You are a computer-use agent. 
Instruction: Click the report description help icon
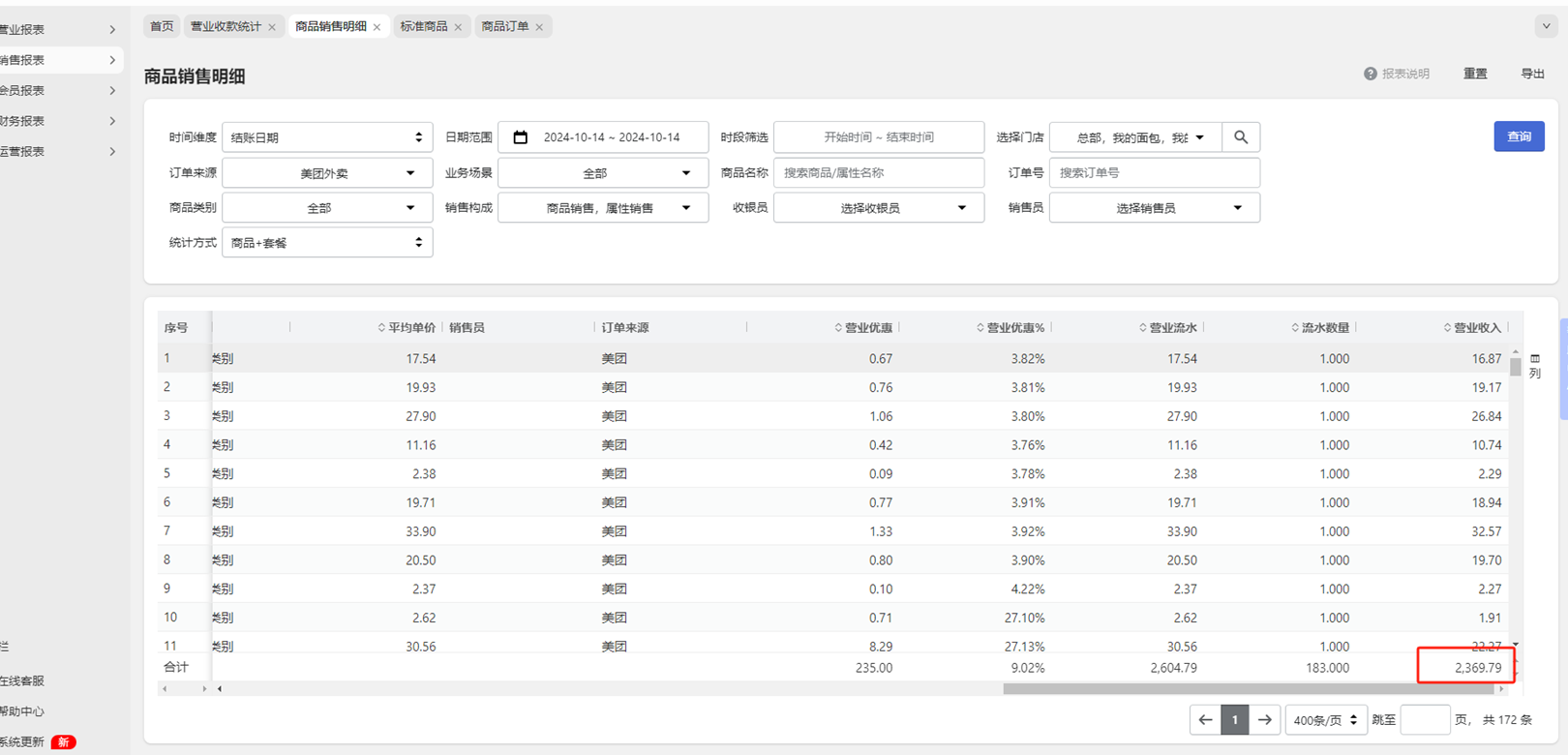click(x=1371, y=74)
